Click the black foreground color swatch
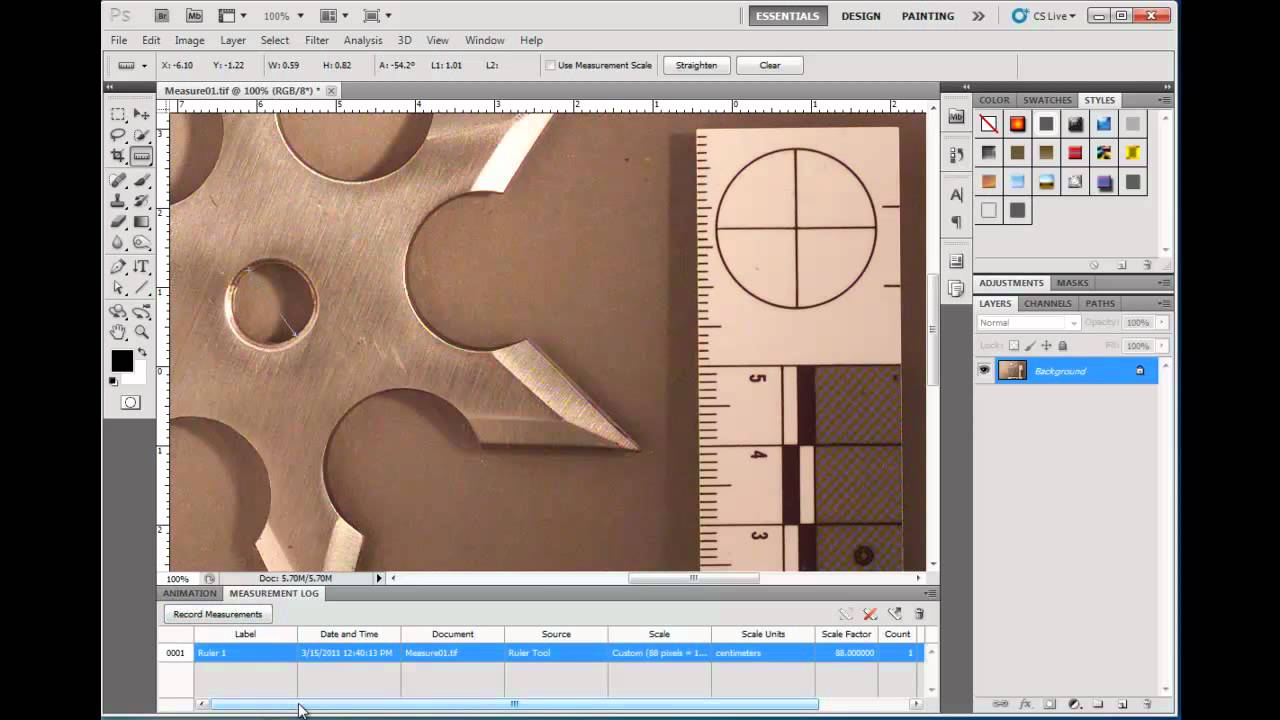1280x720 pixels. click(x=122, y=361)
